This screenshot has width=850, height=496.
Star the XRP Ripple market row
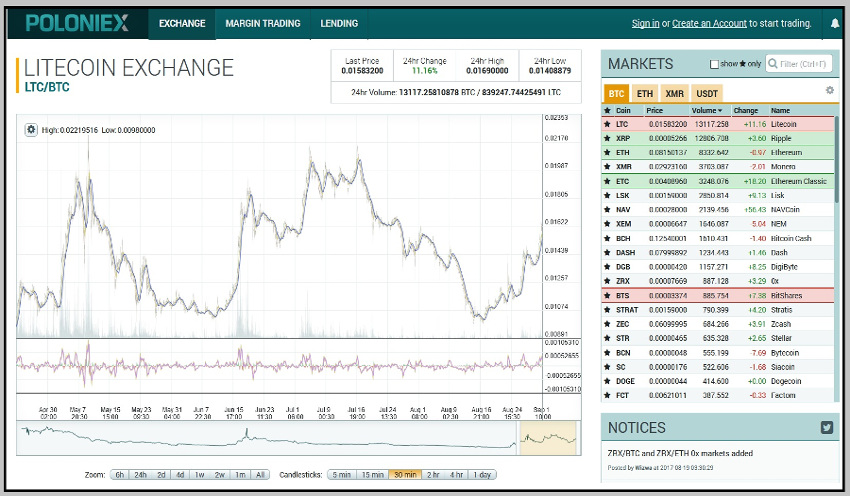coord(607,138)
